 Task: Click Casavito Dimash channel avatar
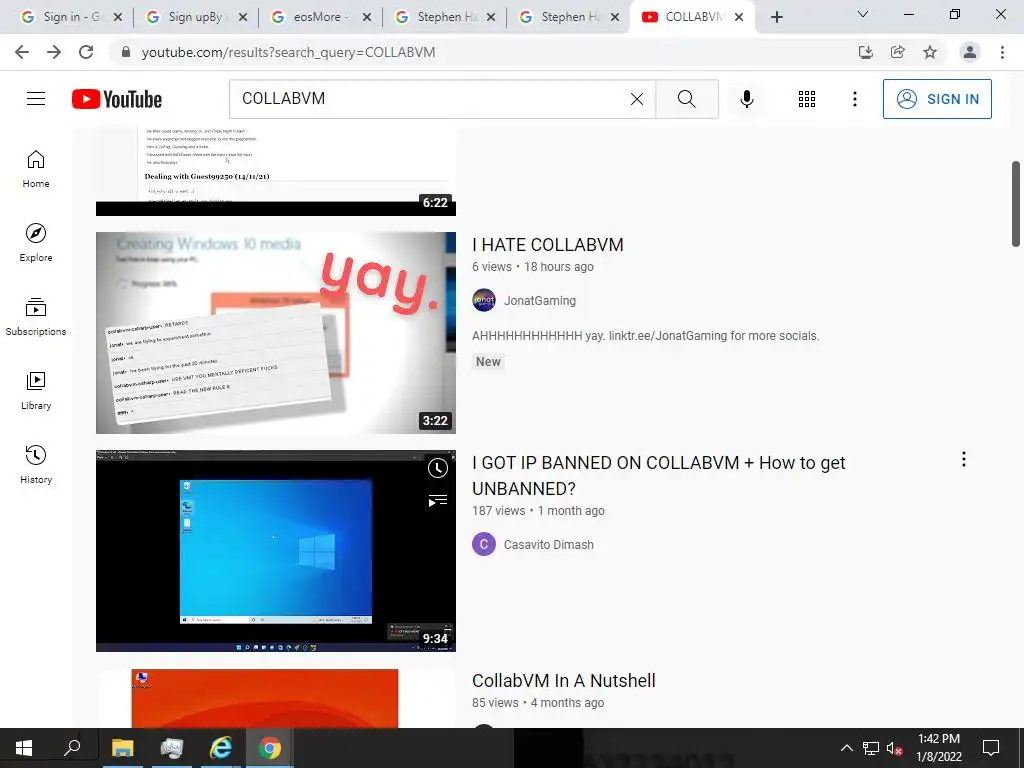[x=484, y=544]
